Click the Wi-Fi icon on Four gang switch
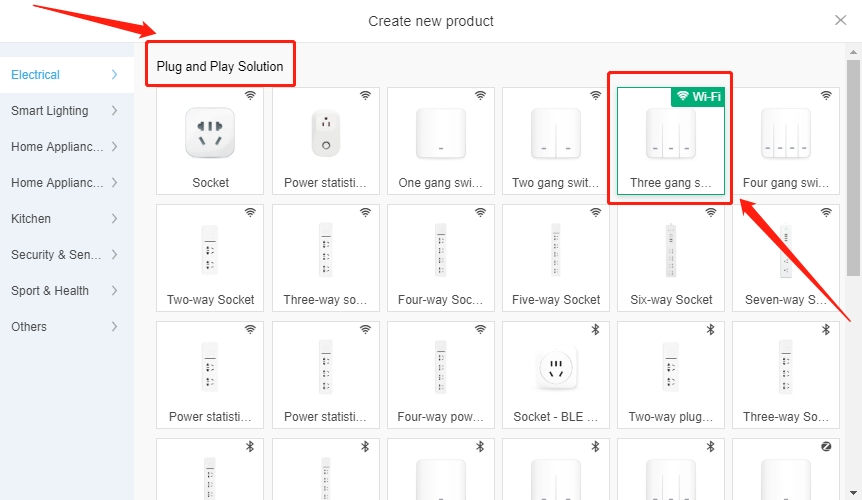The width and height of the screenshot is (862, 500). pyautogui.click(x=826, y=96)
